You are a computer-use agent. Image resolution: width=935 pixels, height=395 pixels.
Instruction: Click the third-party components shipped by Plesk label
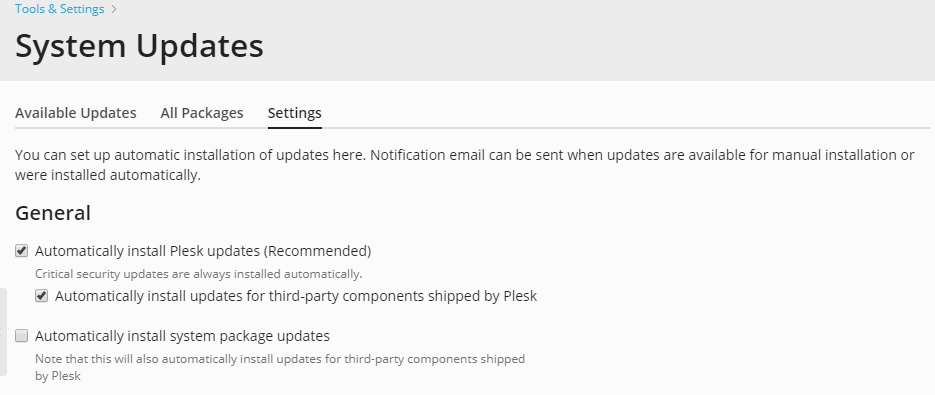296,296
